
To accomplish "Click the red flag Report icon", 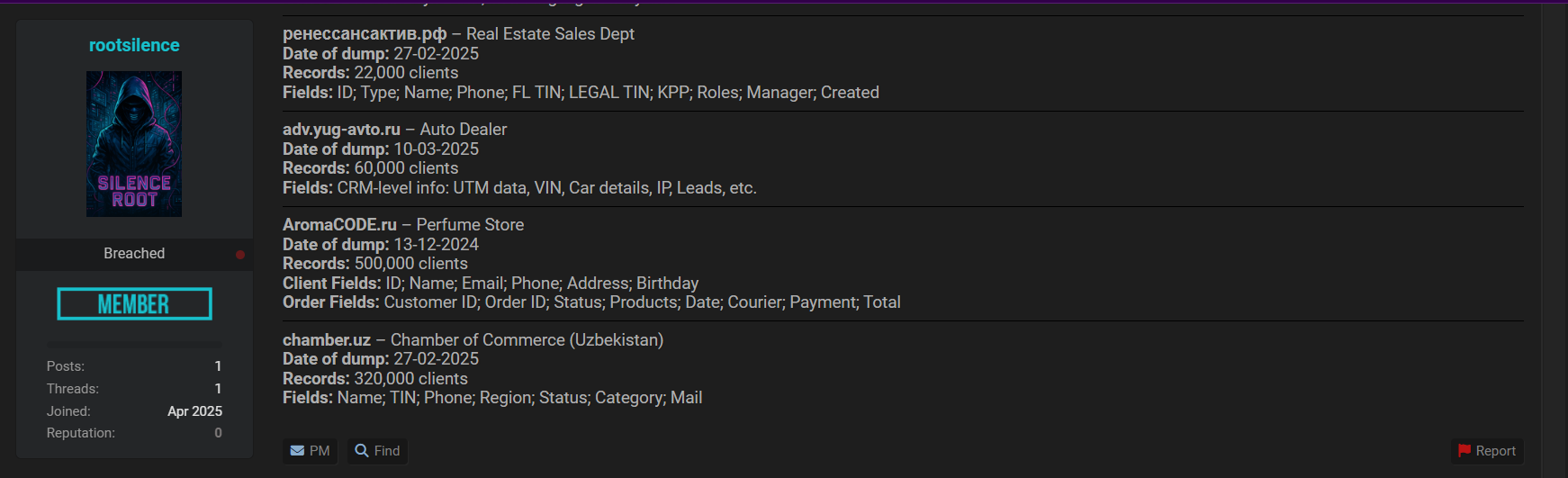I will tap(1464, 451).
